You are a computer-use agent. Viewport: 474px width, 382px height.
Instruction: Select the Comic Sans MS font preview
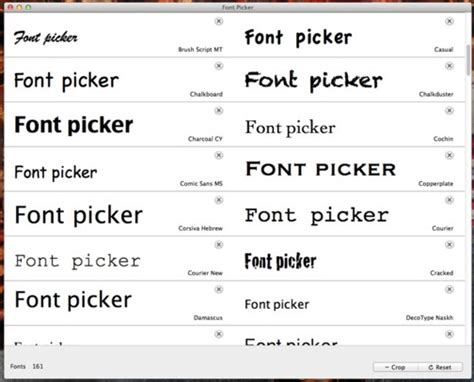point(56,173)
